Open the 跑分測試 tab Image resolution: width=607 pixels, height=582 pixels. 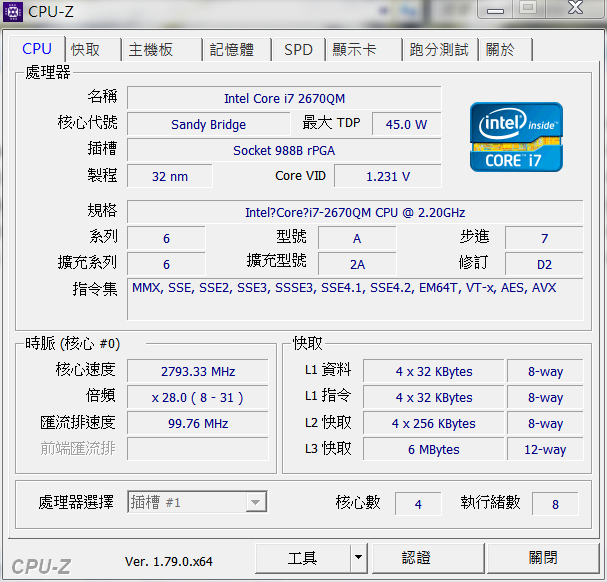click(441, 50)
